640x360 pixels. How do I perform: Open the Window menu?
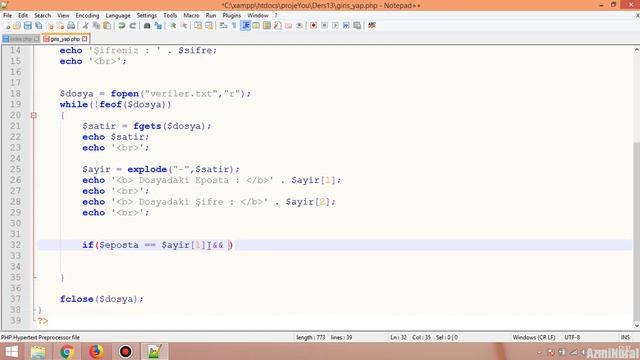click(258, 16)
